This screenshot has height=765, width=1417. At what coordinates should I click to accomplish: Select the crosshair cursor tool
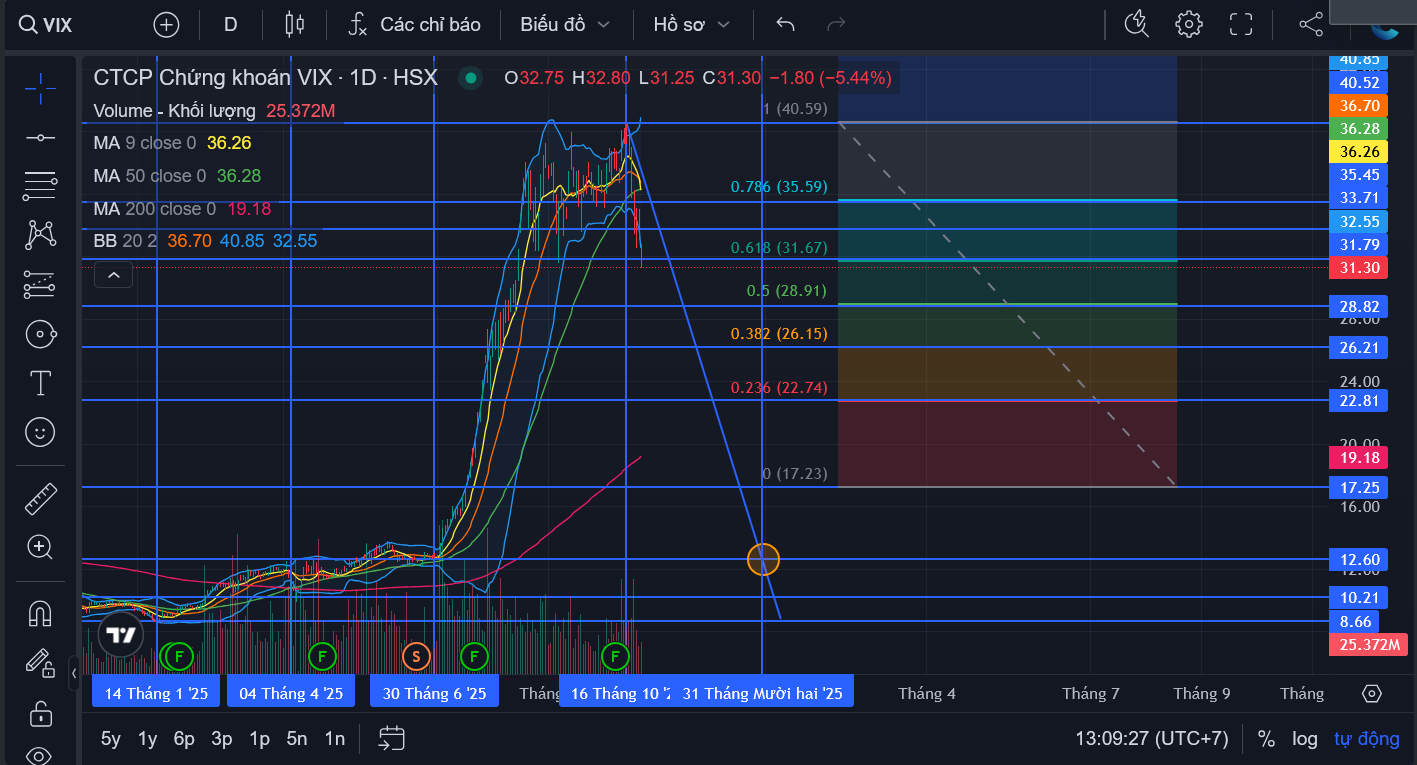click(x=40, y=89)
